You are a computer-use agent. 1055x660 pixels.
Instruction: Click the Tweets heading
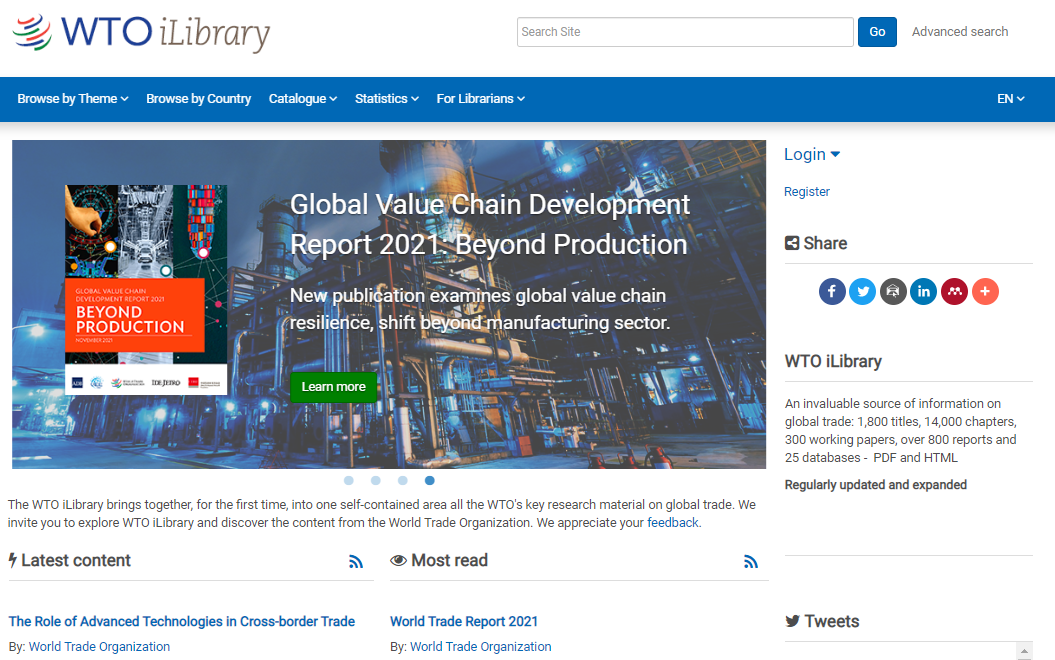(x=822, y=621)
